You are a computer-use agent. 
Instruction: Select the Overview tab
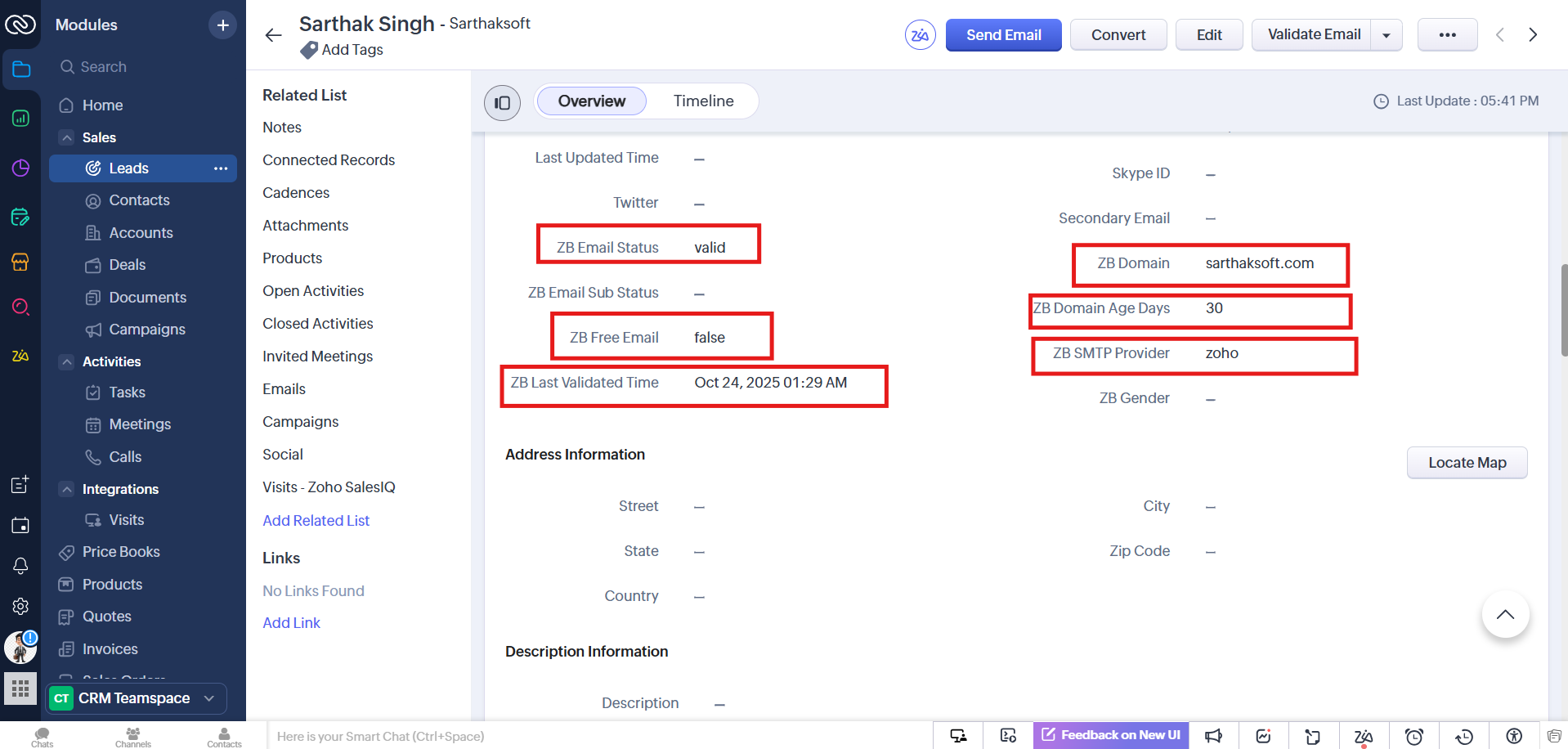(591, 101)
